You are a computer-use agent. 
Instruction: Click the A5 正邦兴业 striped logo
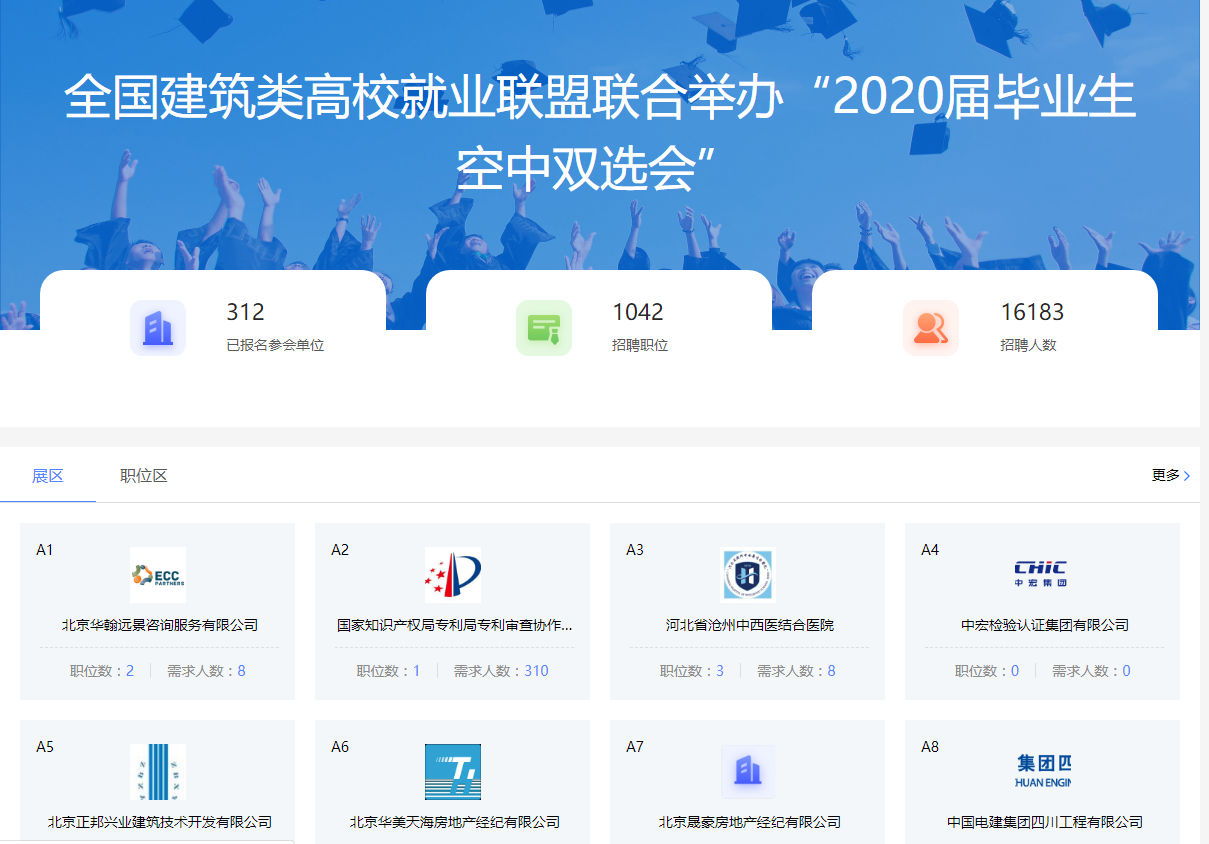158,772
